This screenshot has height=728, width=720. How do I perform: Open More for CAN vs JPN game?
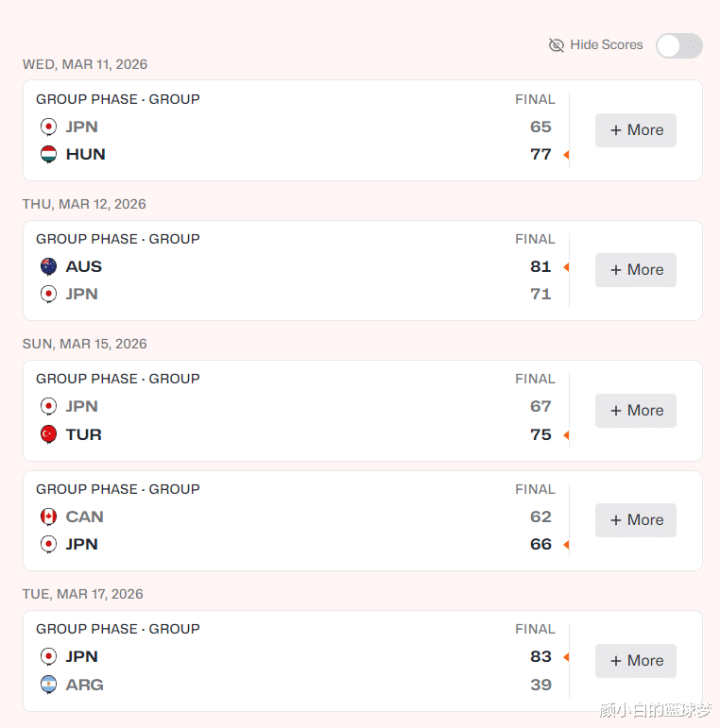(636, 520)
